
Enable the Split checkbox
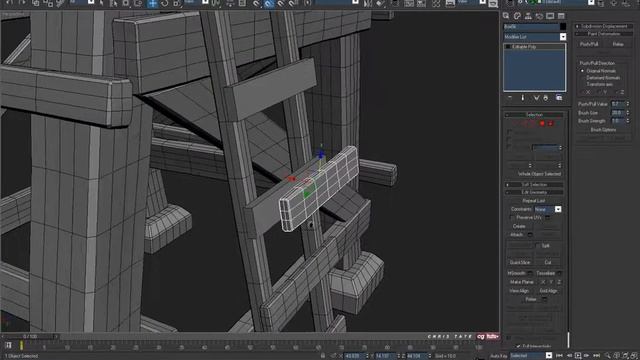pyautogui.click(x=538, y=246)
